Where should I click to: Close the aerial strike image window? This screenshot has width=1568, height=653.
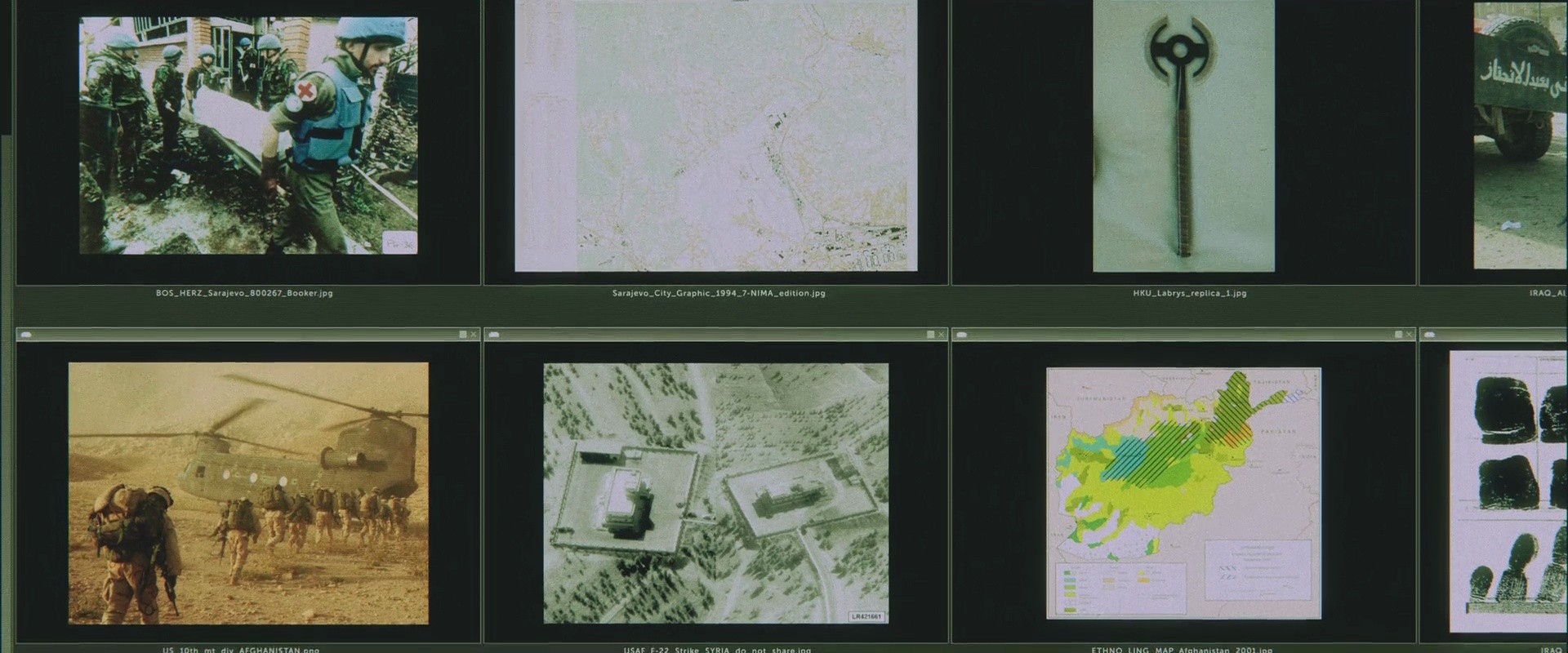point(941,335)
